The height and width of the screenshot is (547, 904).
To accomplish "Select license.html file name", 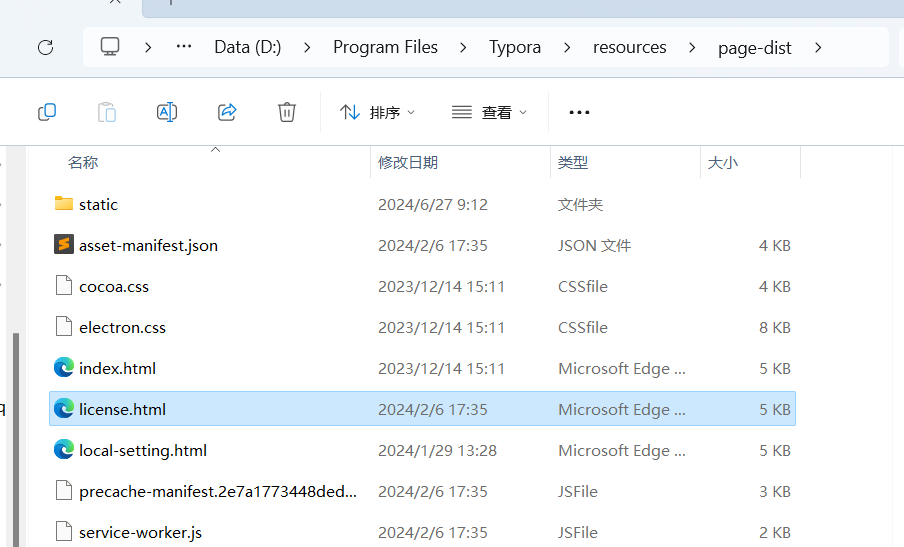I will coord(122,409).
